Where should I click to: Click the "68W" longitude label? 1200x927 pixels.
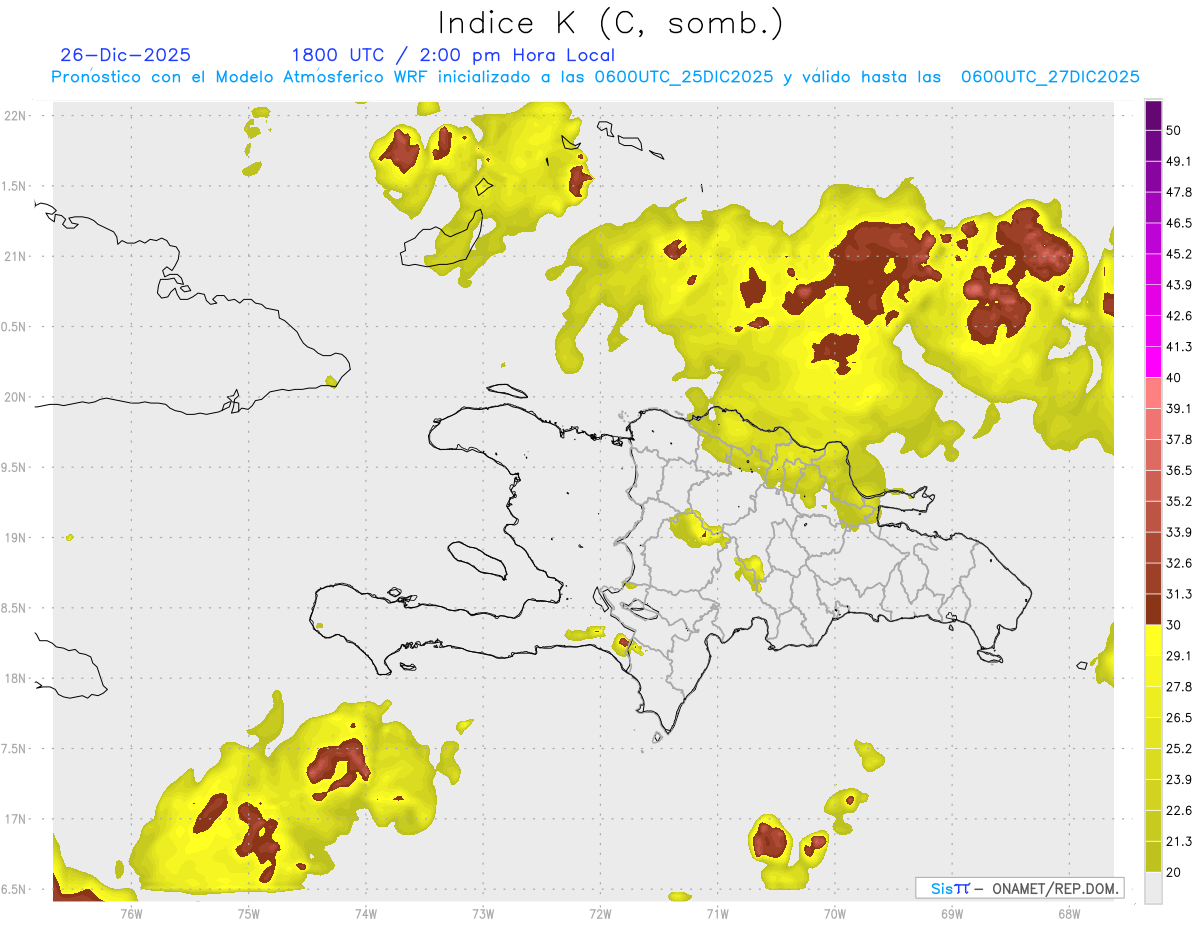(x=1069, y=913)
